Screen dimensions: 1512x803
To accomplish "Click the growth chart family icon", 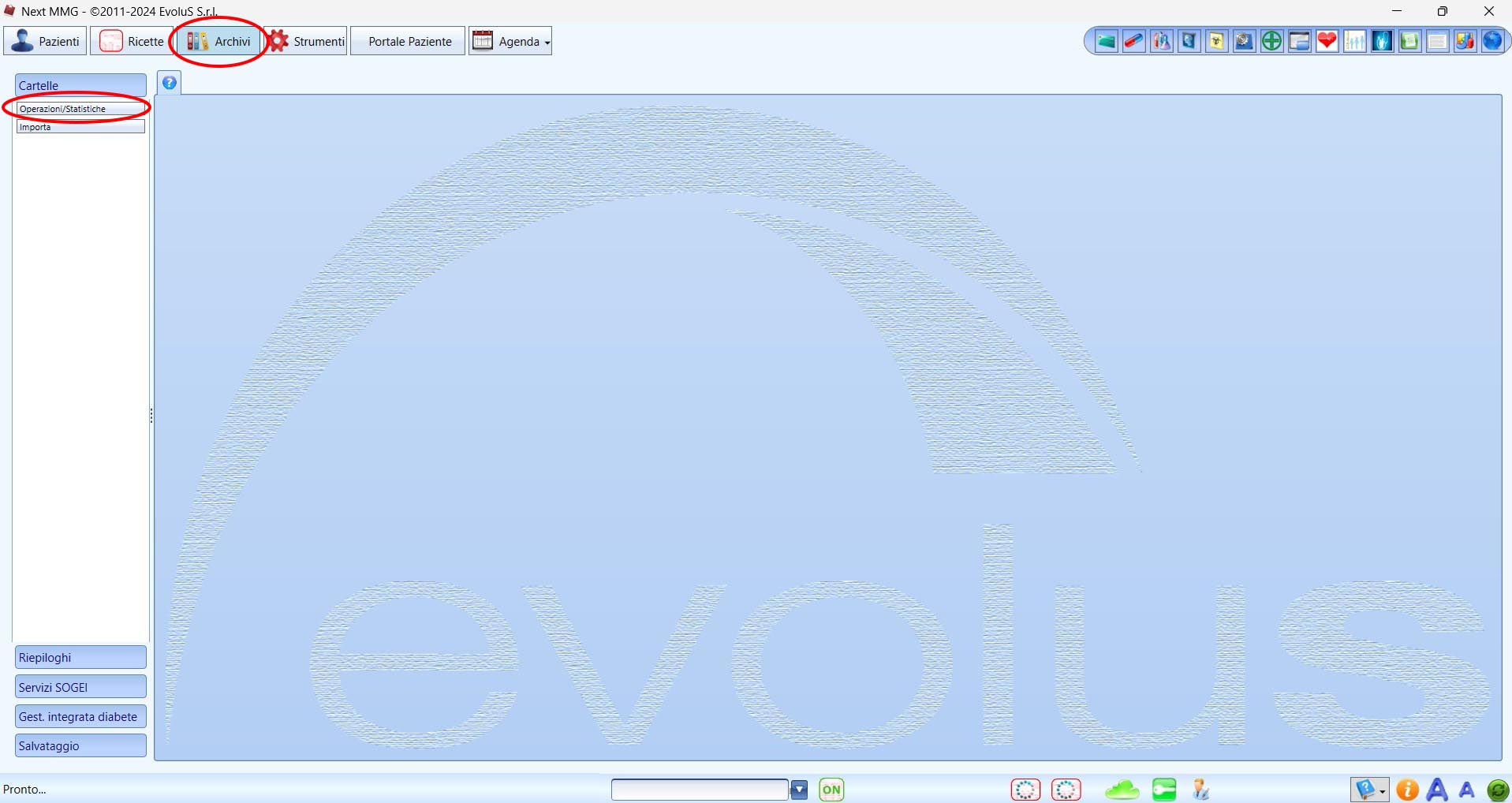I will click(1354, 41).
